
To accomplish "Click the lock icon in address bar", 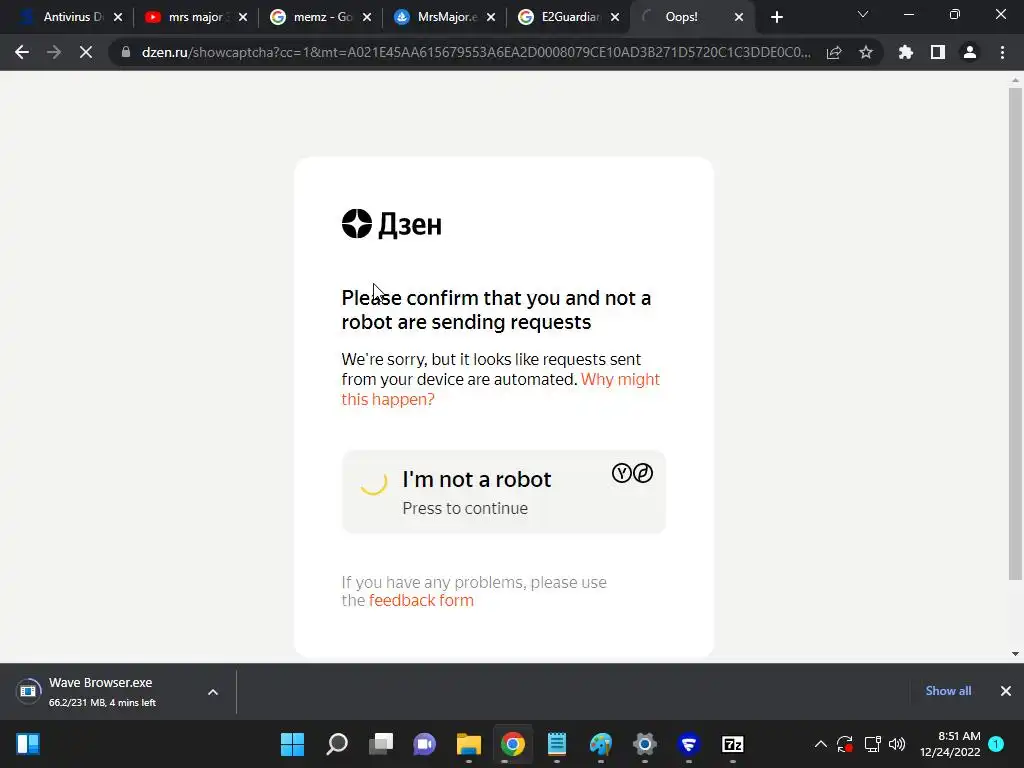I will click(x=126, y=52).
